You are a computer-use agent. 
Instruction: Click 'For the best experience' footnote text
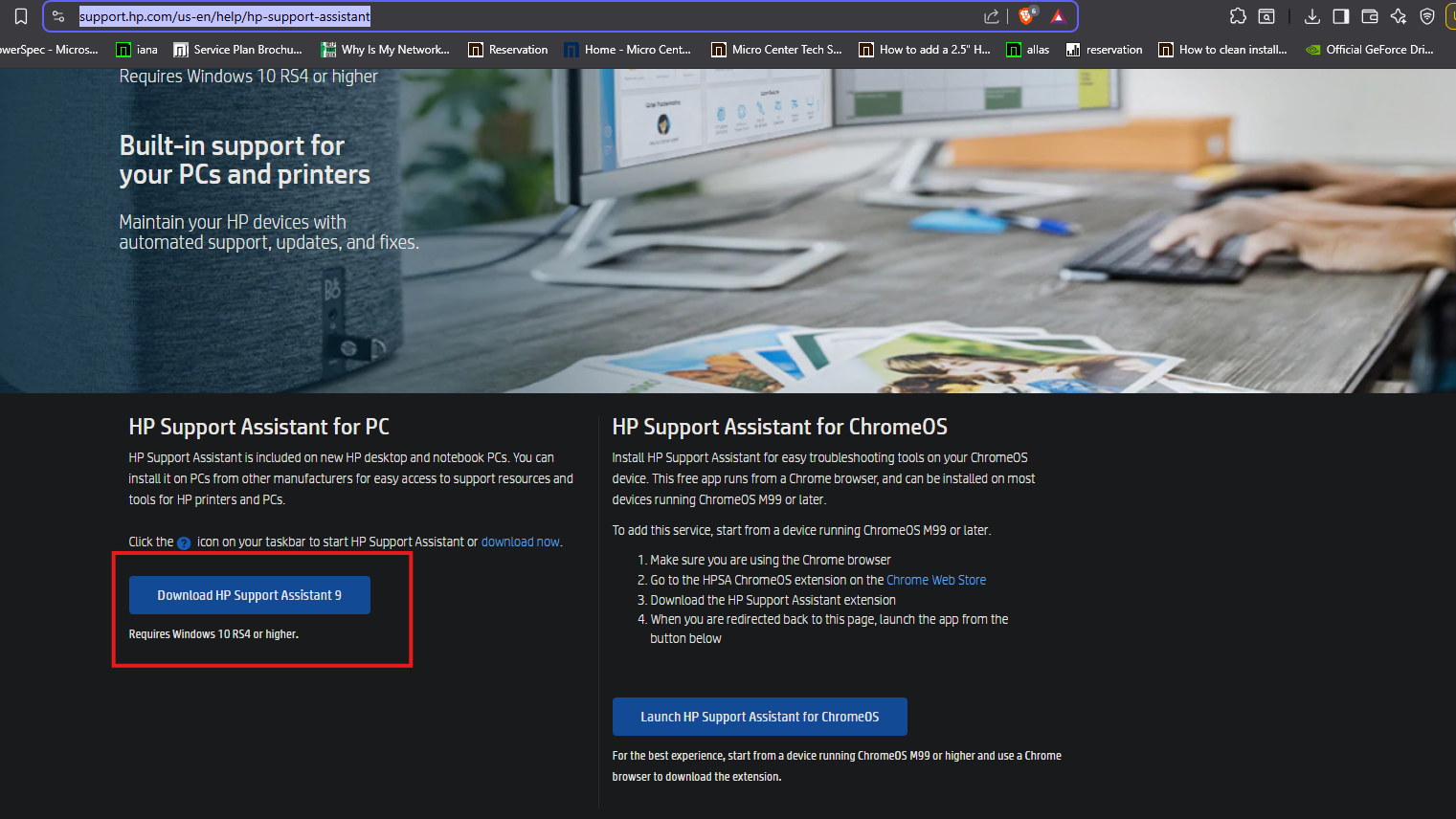[837, 766]
